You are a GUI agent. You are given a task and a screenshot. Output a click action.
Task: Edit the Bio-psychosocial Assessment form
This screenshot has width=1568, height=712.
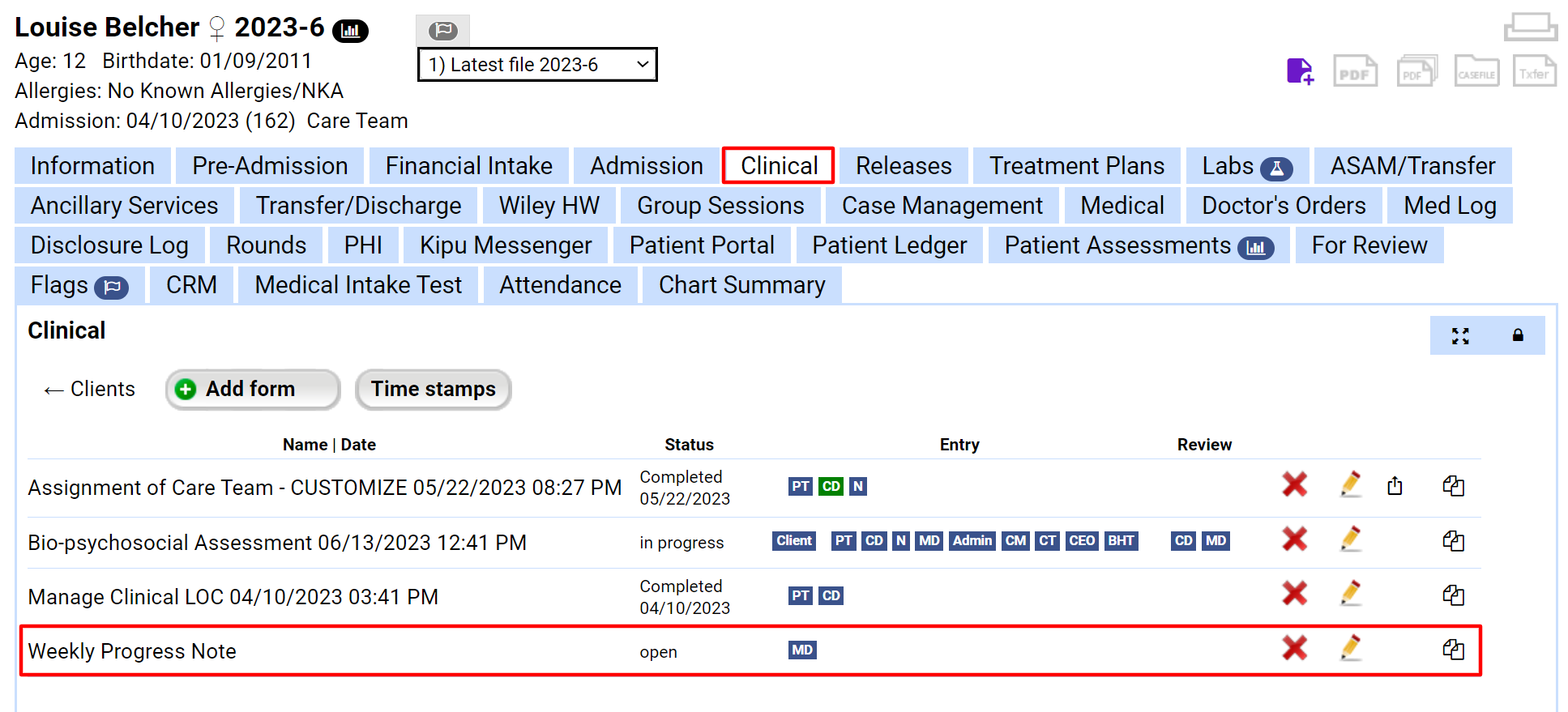point(1350,539)
